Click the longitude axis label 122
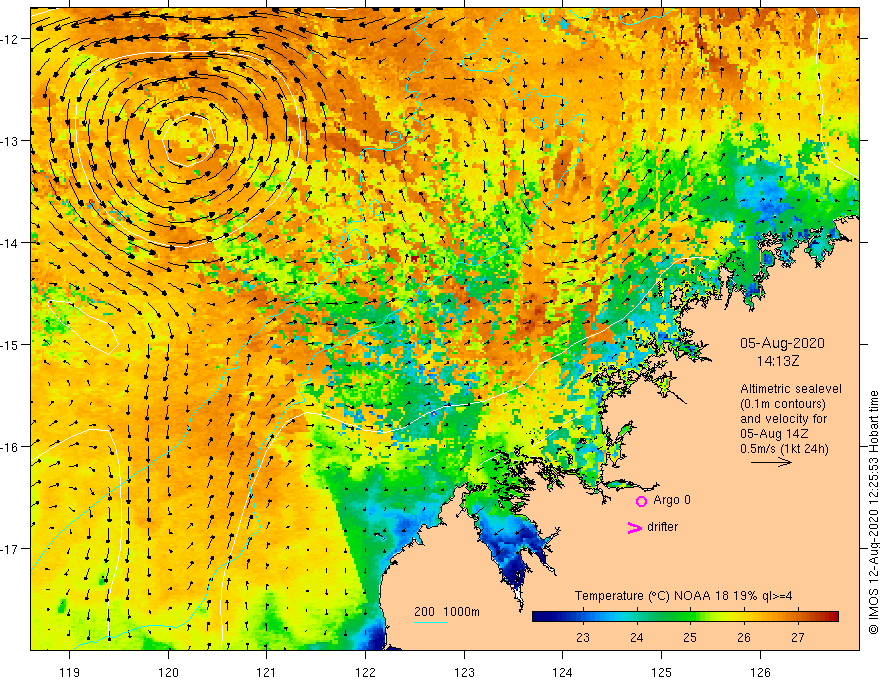Image resolution: width=880 pixels, height=680 pixels. pos(365,672)
